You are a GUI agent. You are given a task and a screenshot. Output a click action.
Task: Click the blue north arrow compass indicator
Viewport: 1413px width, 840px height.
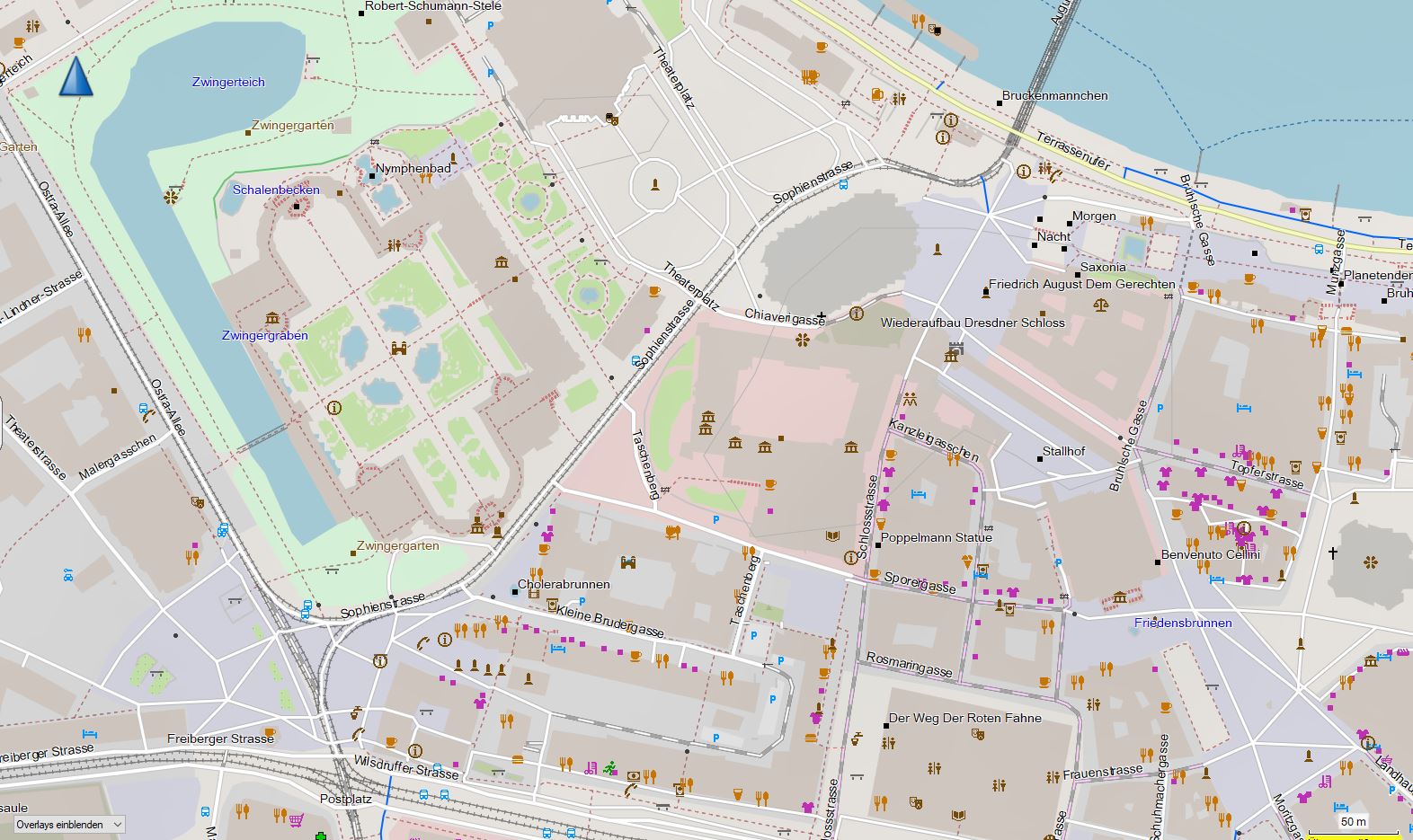(76, 76)
